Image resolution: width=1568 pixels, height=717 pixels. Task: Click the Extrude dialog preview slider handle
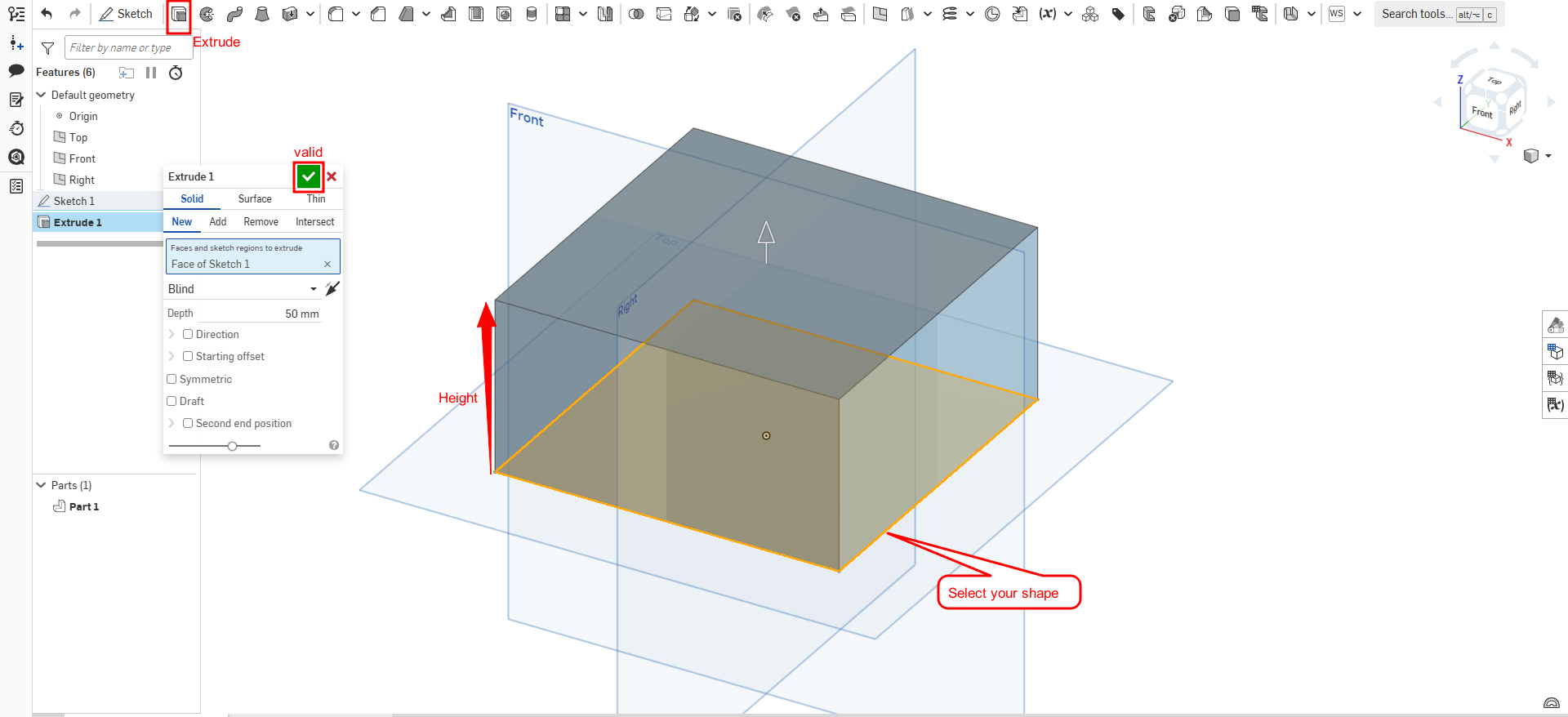(x=233, y=446)
